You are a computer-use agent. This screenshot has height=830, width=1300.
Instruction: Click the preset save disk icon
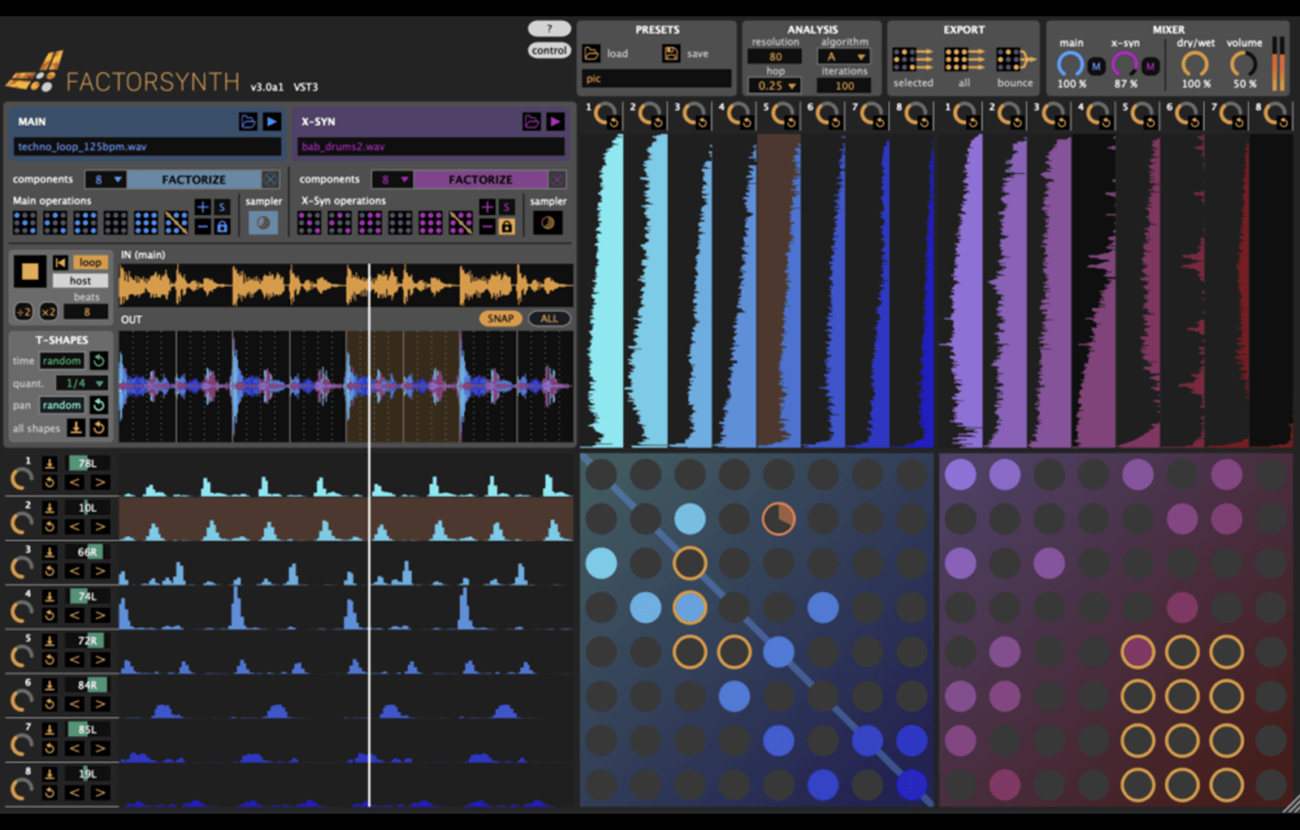pyautogui.click(x=671, y=53)
